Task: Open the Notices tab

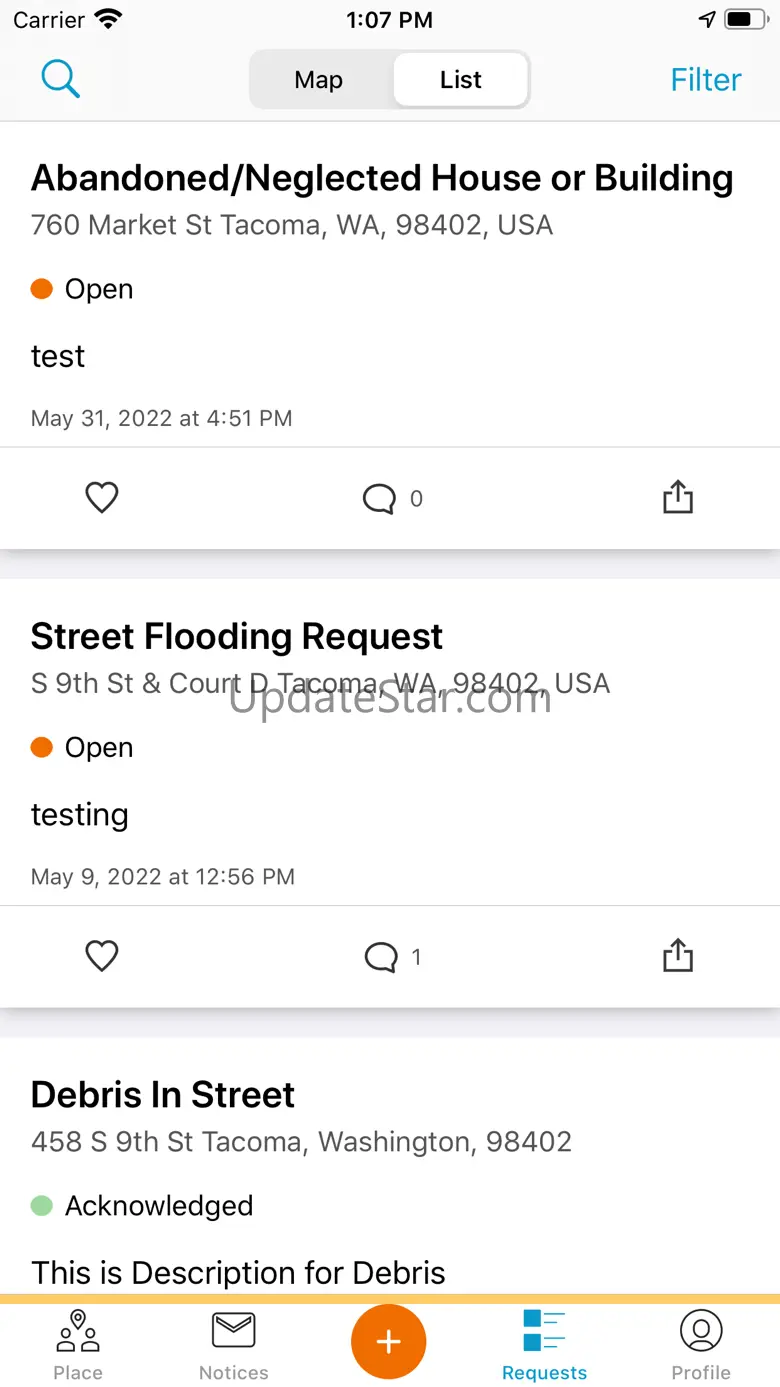Action: click(234, 1345)
